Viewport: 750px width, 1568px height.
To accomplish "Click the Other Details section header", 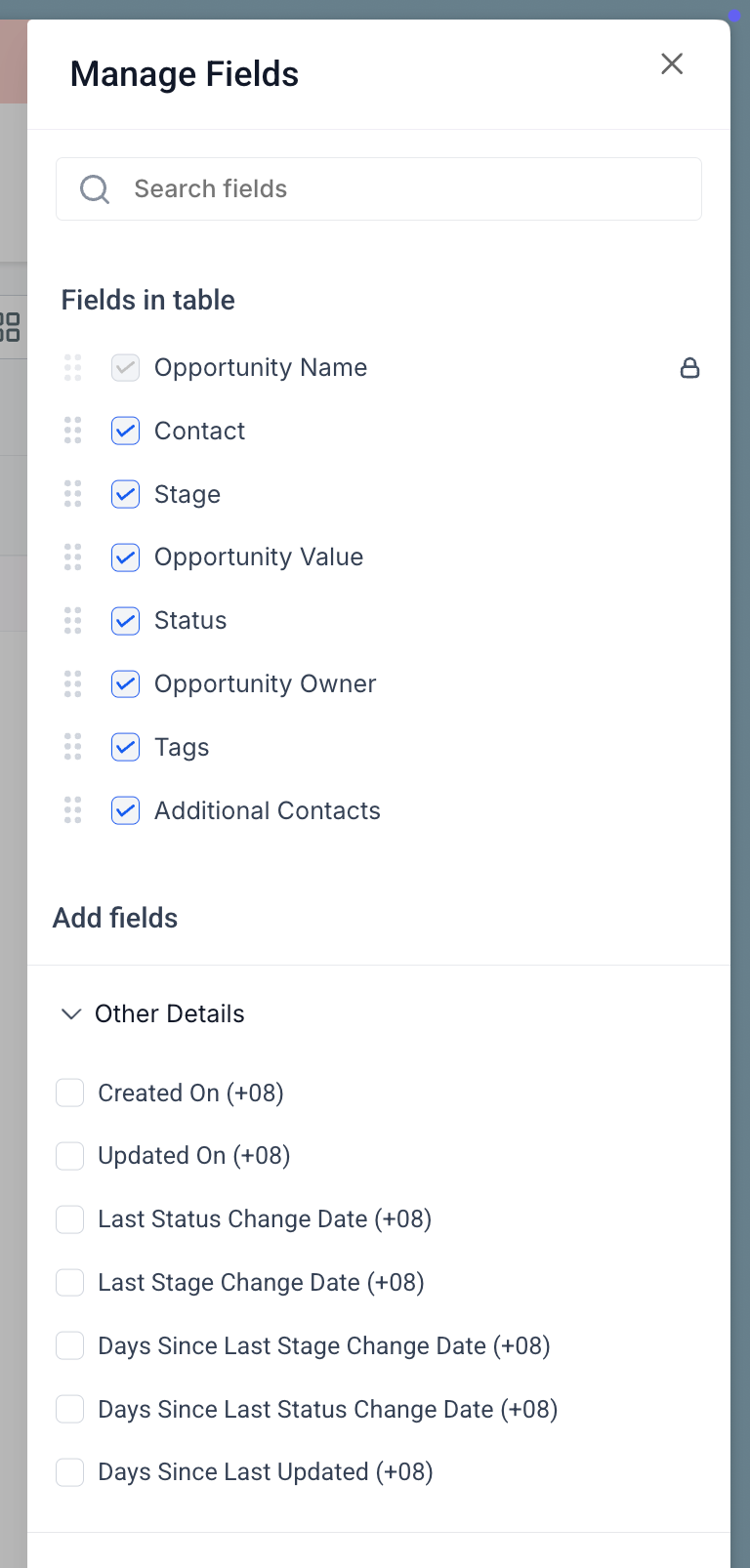I will (x=169, y=1013).
